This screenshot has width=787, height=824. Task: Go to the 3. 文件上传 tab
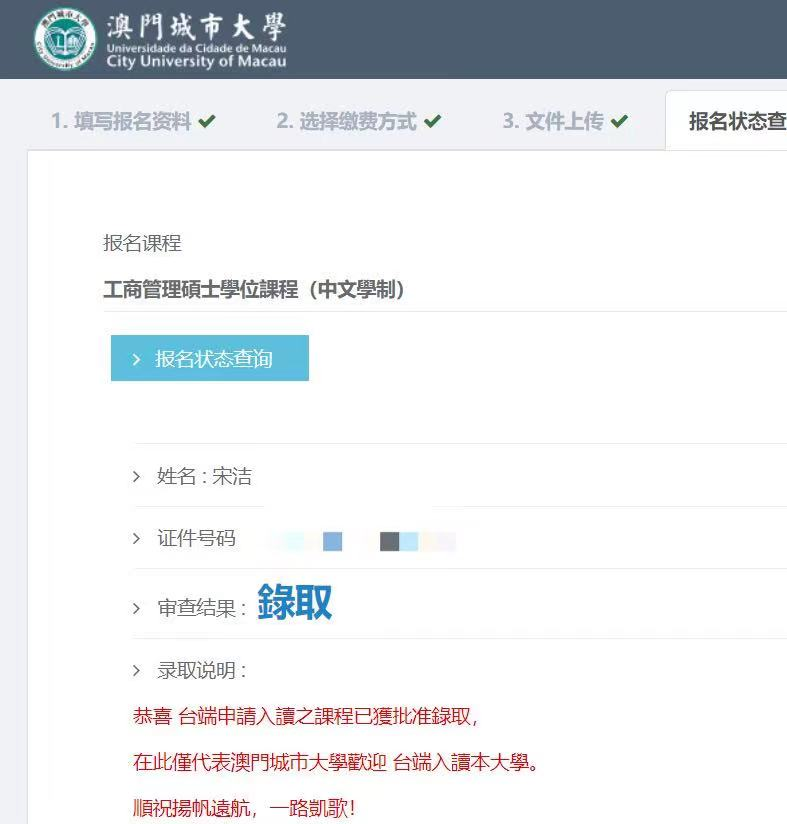click(x=553, y=122)
